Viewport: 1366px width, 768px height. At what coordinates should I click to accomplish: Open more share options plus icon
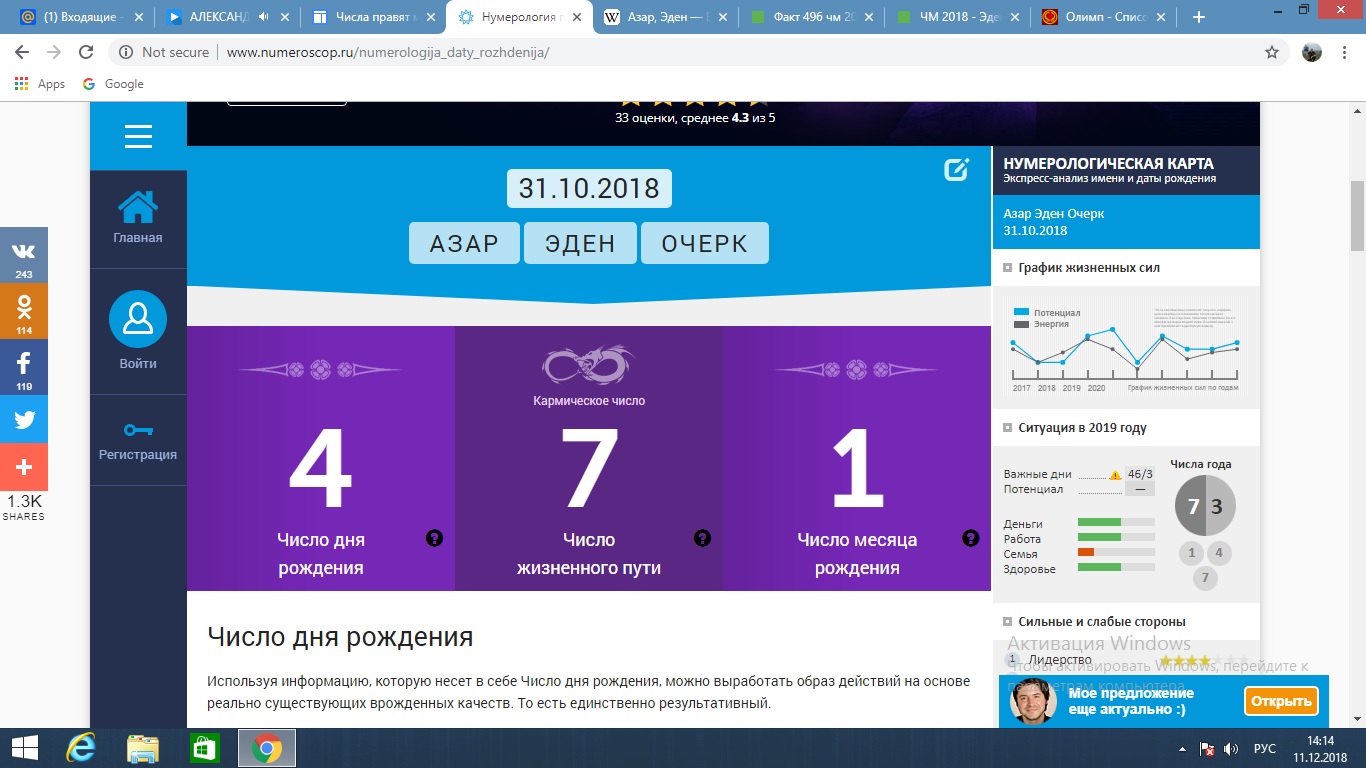24,467
